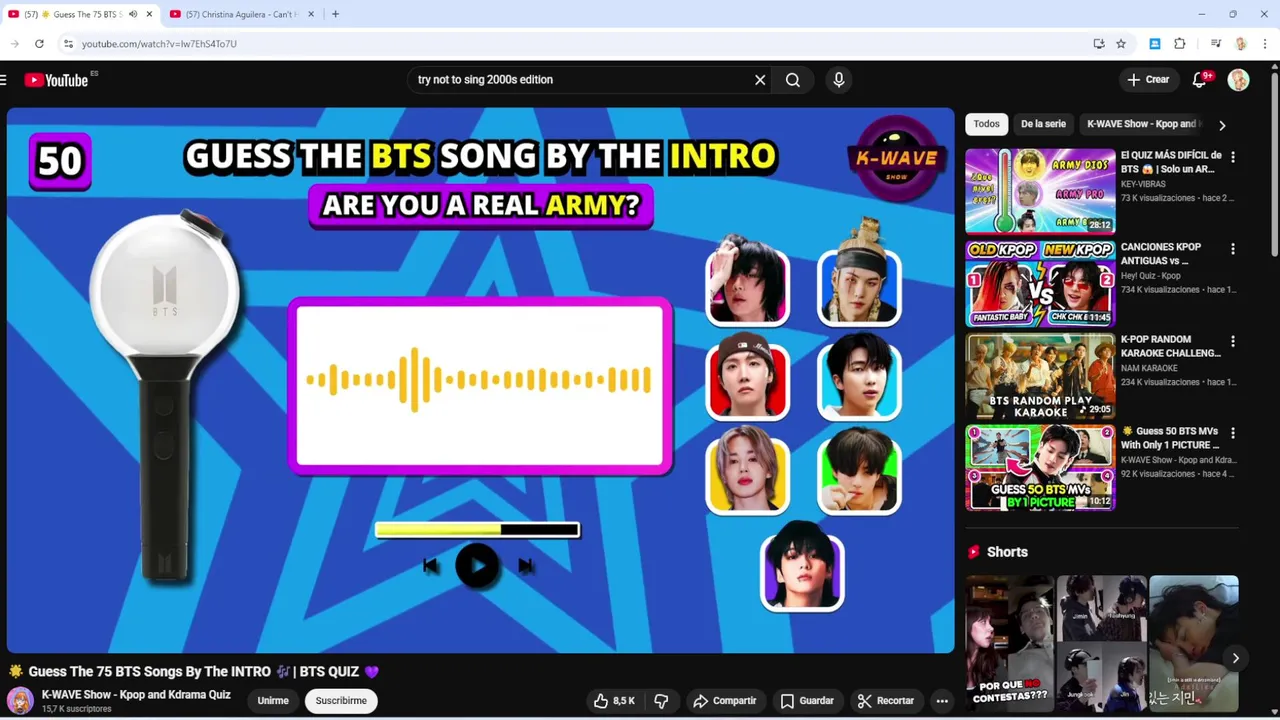Click the in-video previous track icon
The height and width of the screenshot is (720, 1280).
click(430, 566)
